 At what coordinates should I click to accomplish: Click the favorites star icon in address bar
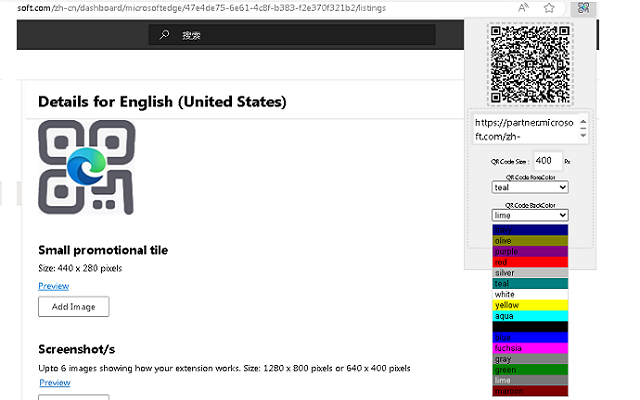(x=549, y=8)
